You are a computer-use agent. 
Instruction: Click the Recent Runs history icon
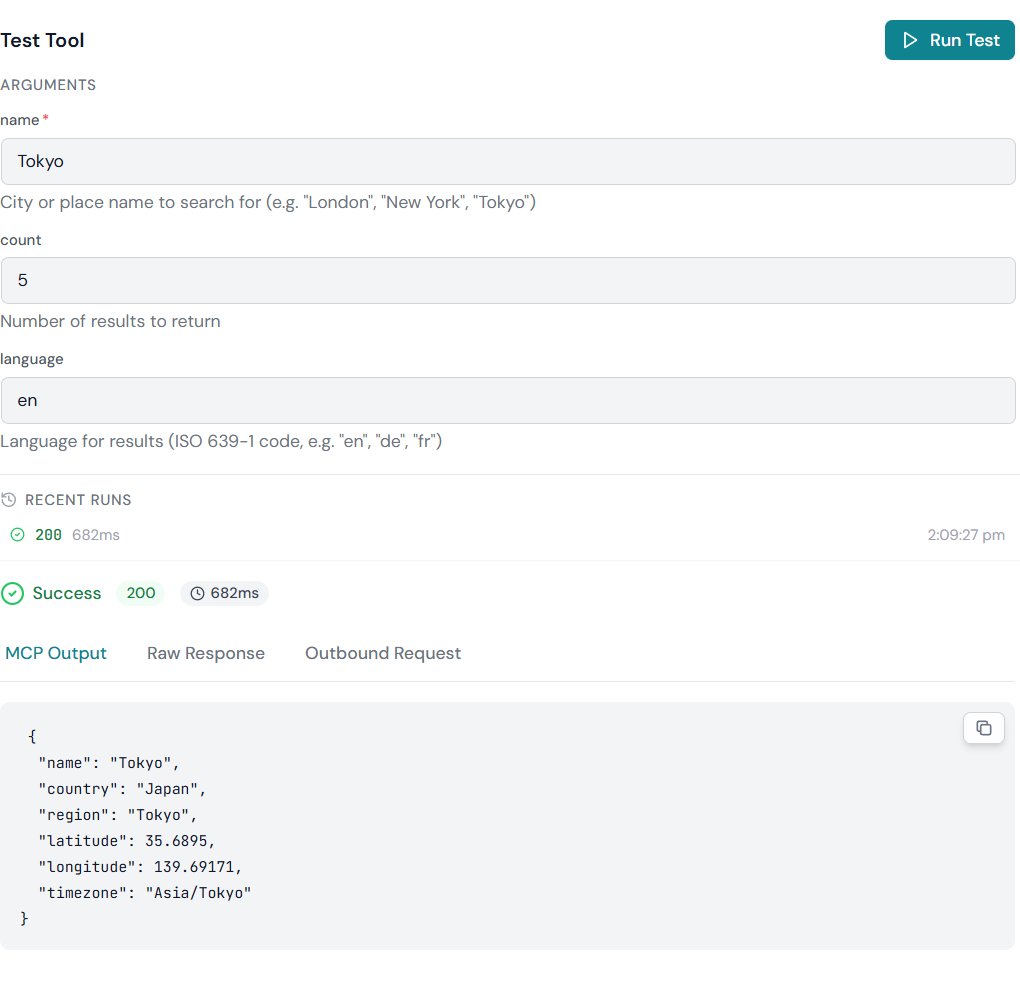pos(8,500)
